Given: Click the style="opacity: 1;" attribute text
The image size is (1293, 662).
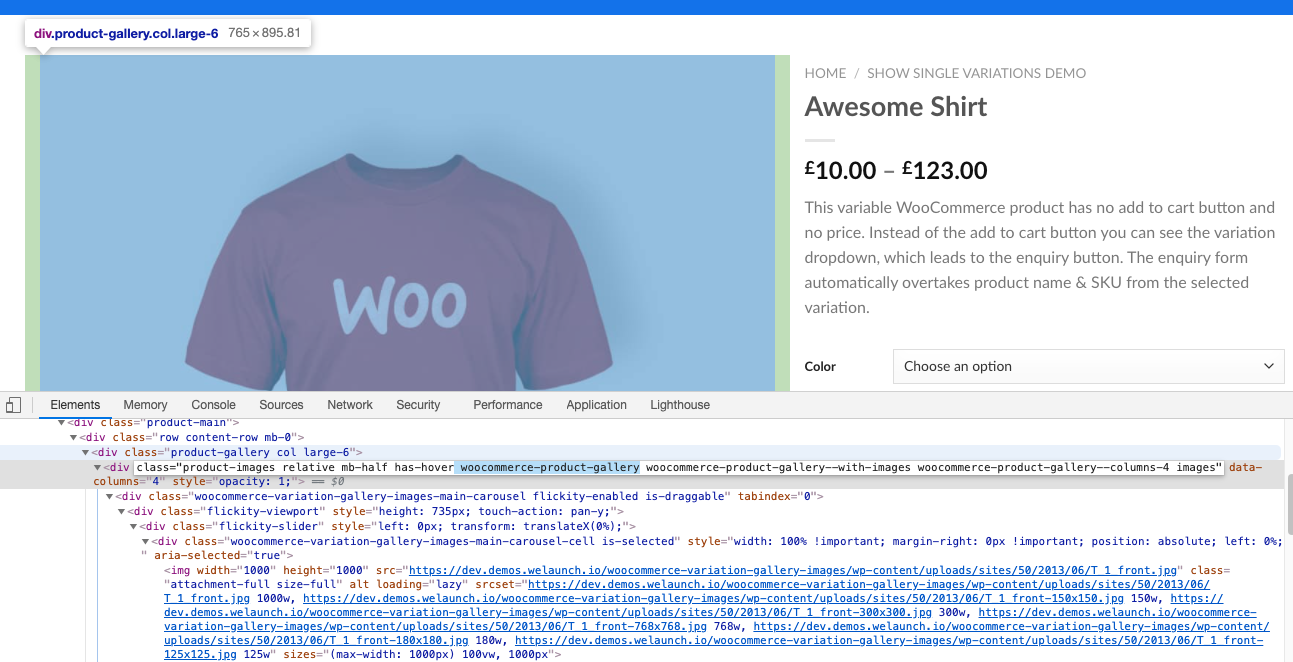Looking at the screenshot, I should tap(236, 482).
